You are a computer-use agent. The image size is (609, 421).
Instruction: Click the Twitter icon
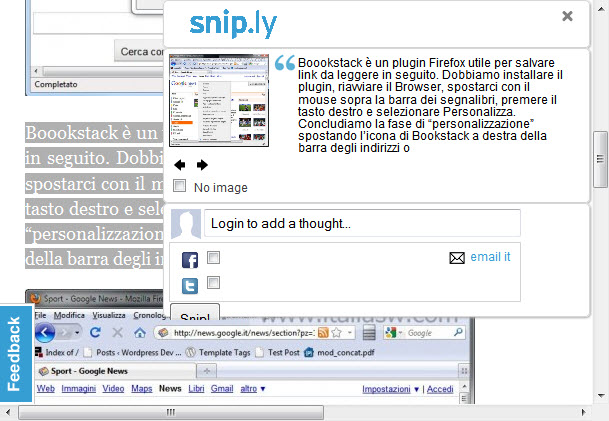[x=190, y=286]
